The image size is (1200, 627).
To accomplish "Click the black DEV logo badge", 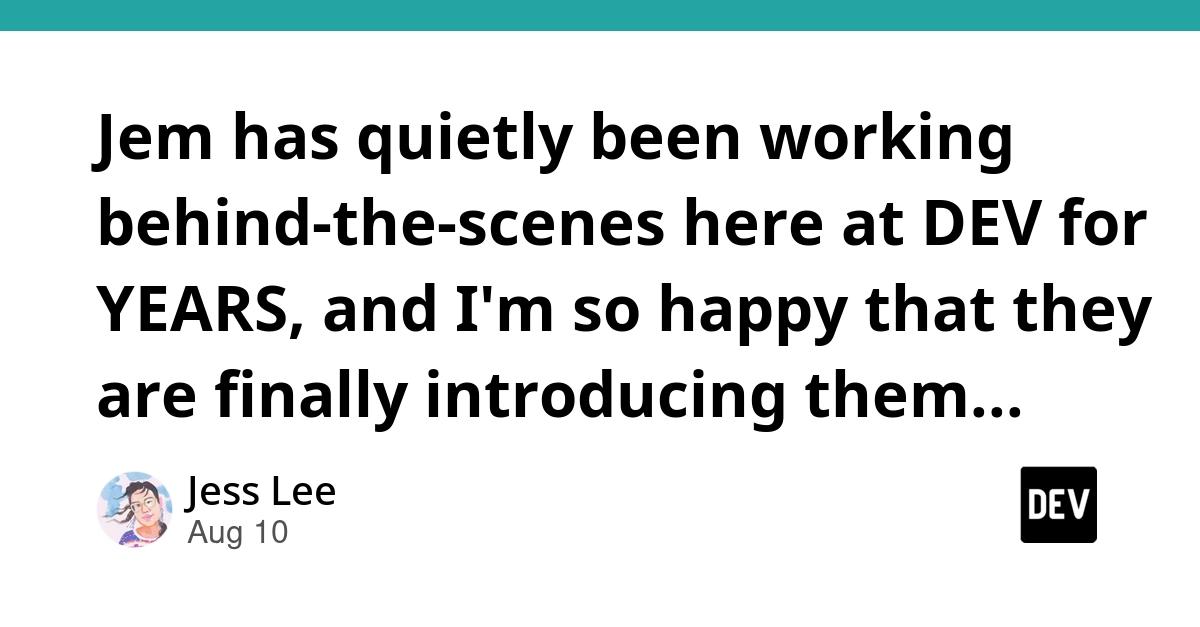I will pyautogui.click(x=1058, y=505).
